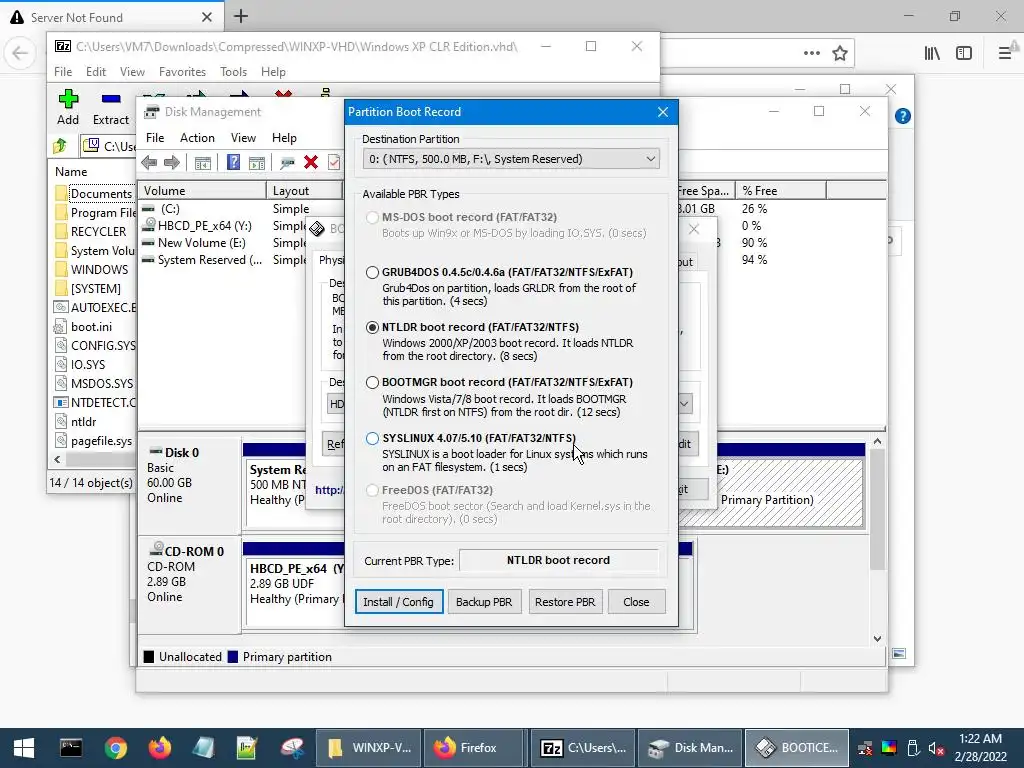Image resolution: width=1024 pixels, height=768 pixels.
Task: Click the Volume column header in Disk Management
Action: click(x=202, y=191)
